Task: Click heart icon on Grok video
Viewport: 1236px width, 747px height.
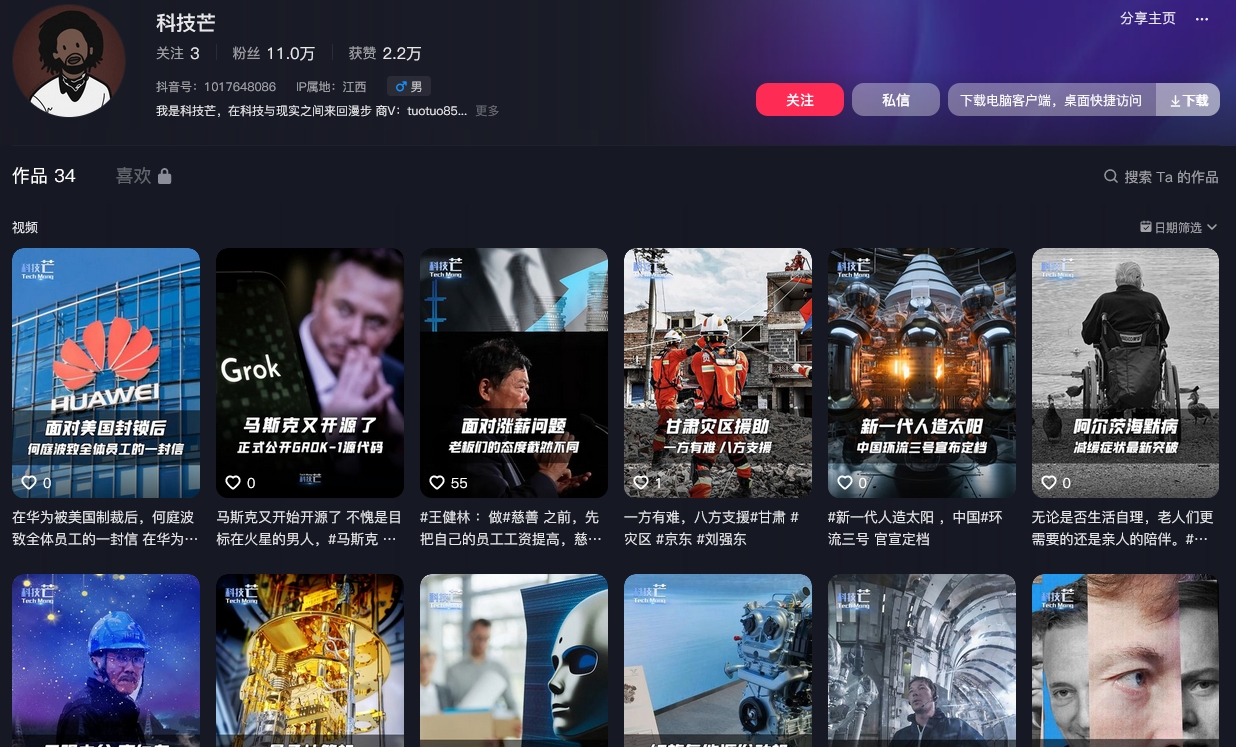Action: coord(233,482)
